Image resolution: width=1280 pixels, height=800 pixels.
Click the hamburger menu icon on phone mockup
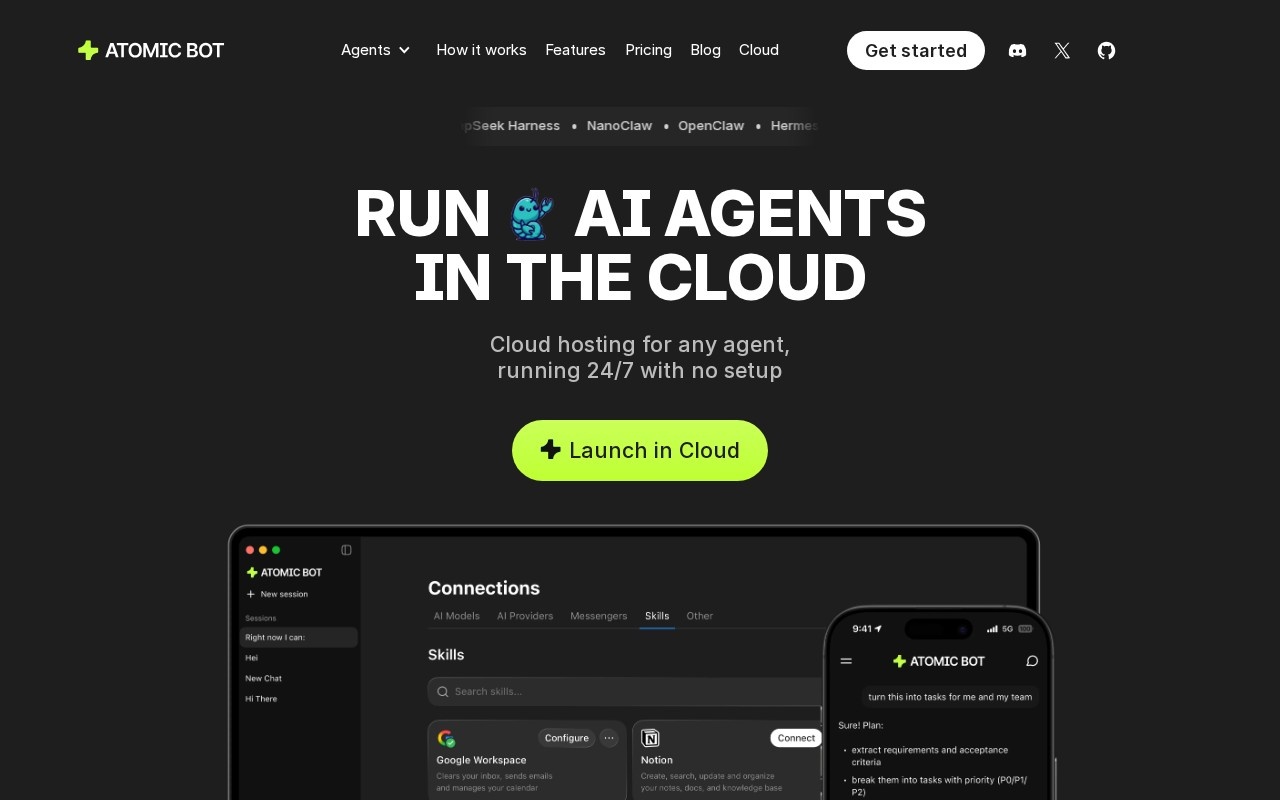click(846, 661)
